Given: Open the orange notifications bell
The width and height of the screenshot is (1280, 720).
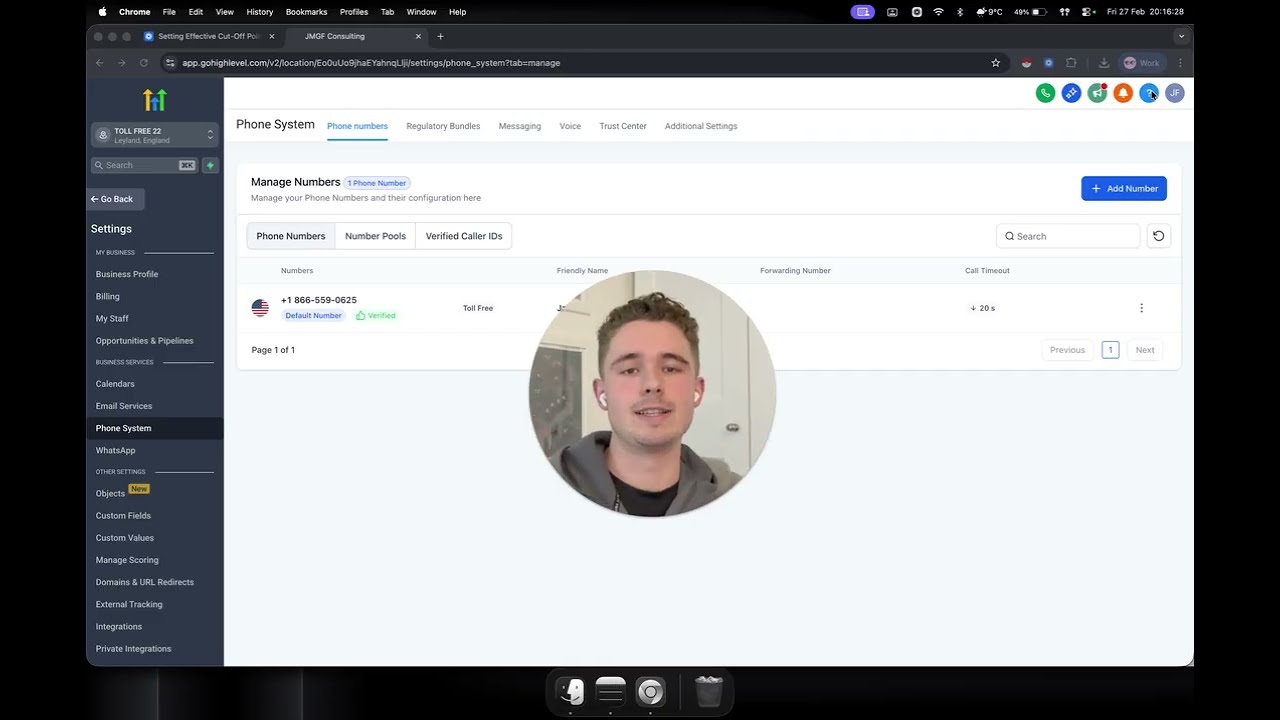Looking at the screenshot, I should tap(1123, 93).
